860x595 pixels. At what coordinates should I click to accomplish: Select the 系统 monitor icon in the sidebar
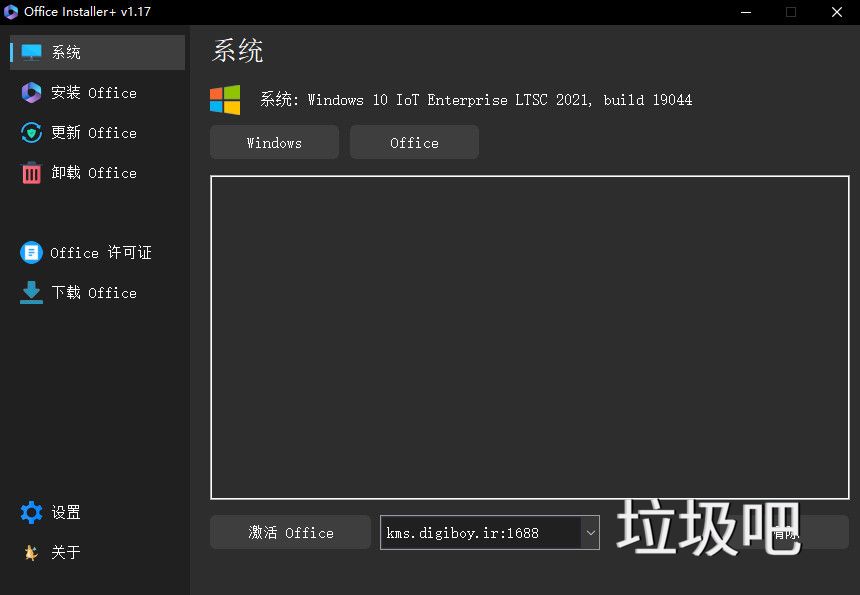pos(31,51)
